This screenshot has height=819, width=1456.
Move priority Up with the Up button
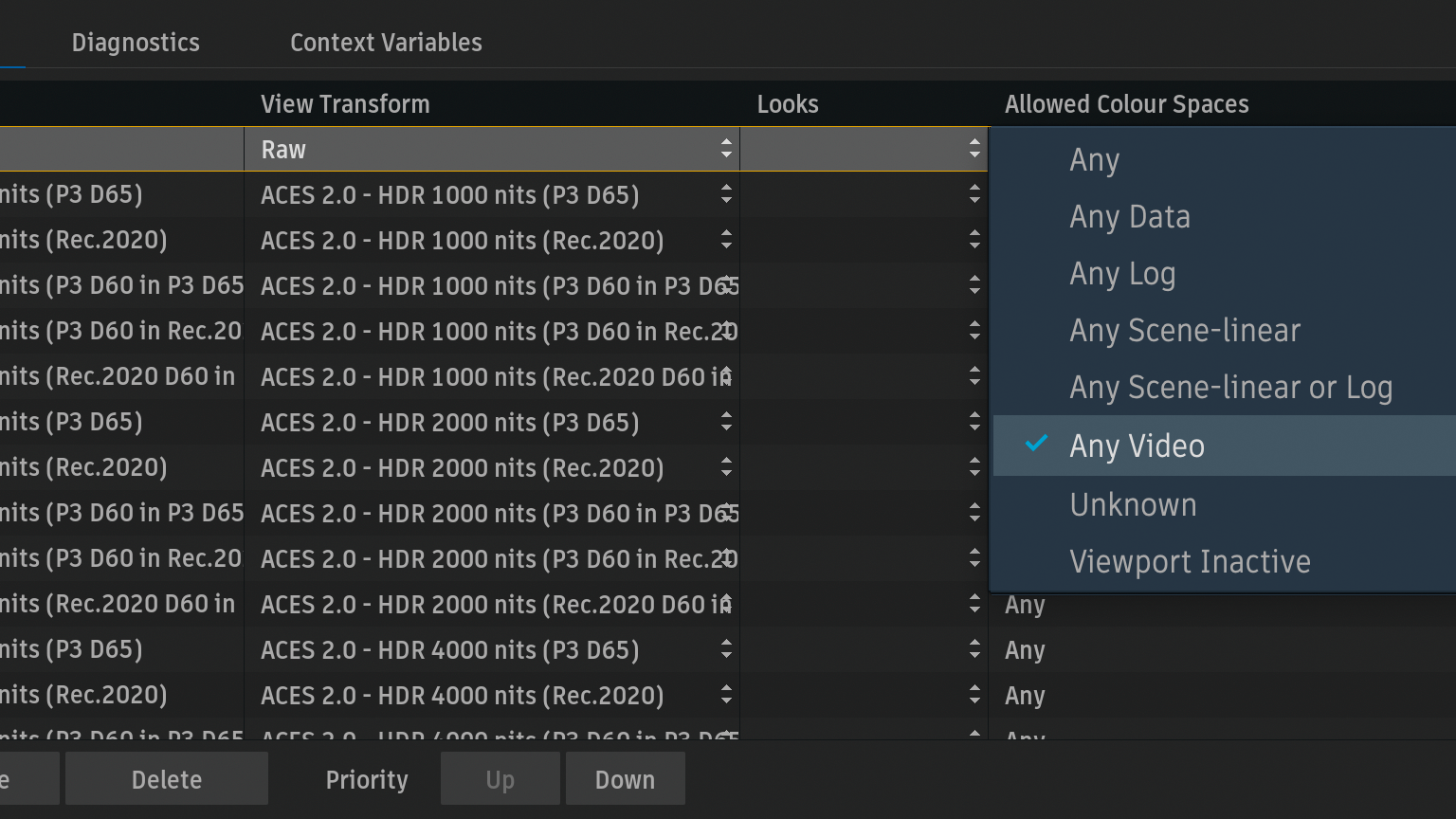(x=500, y=779)
